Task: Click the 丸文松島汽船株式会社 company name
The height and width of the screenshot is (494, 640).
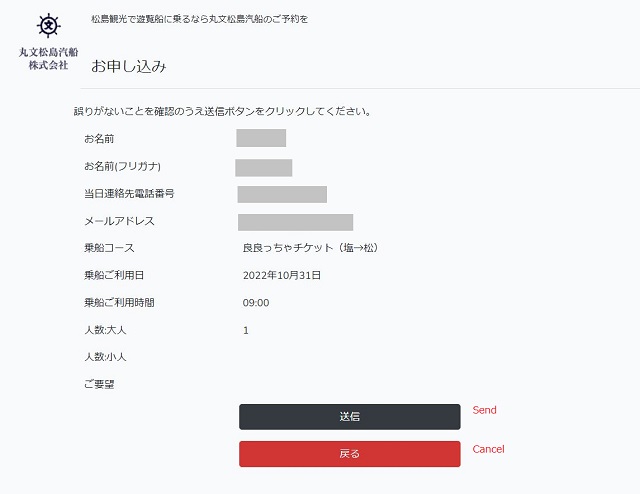Action: 48,58
